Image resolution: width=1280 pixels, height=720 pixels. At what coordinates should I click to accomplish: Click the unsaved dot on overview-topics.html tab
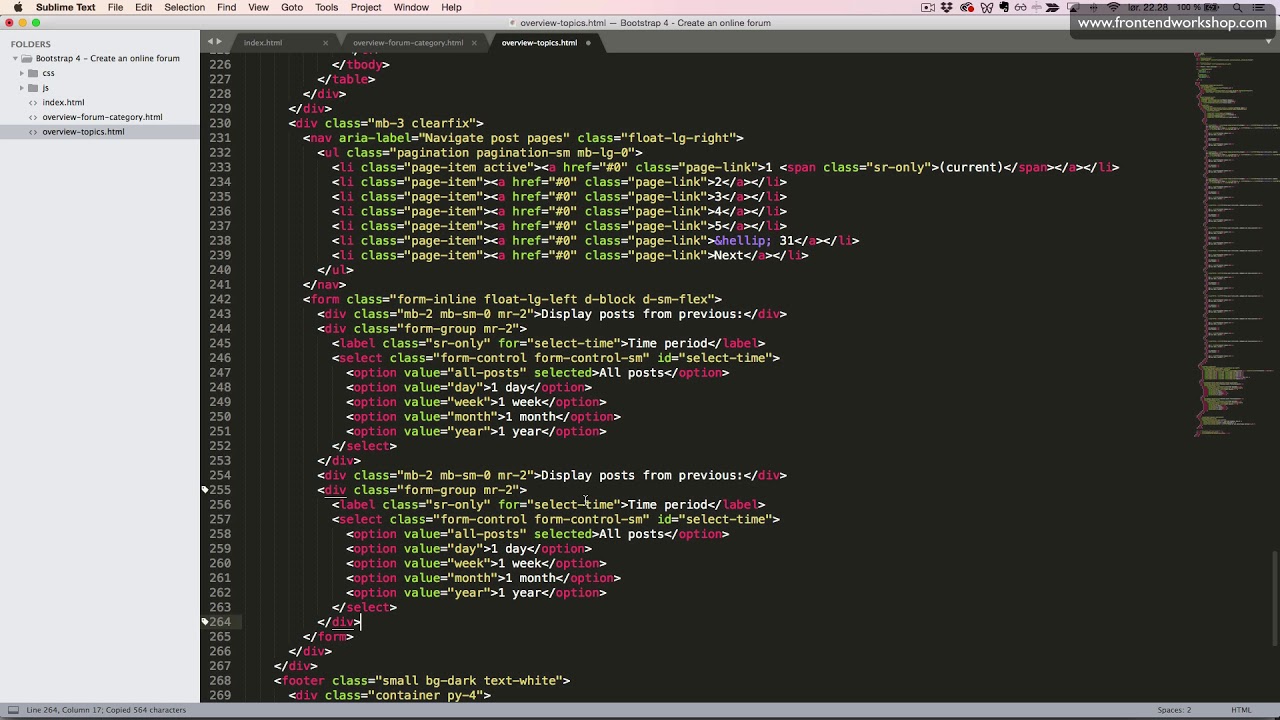[x=588, y=43]
